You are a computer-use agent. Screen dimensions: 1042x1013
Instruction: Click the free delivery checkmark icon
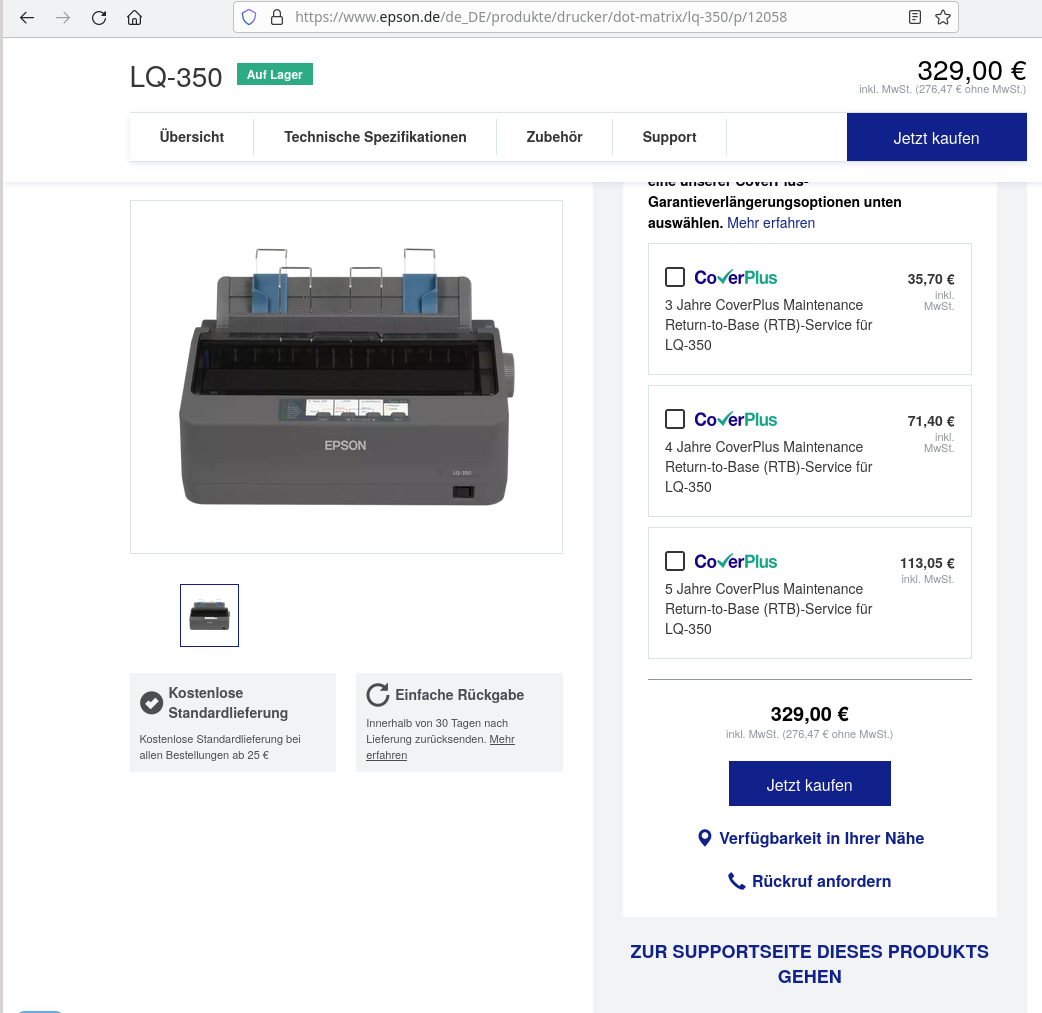(152, 703)
